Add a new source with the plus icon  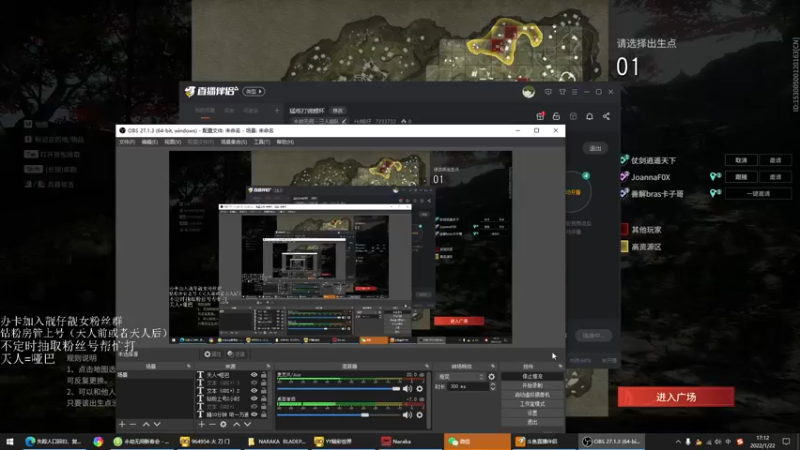click(202, 424)
